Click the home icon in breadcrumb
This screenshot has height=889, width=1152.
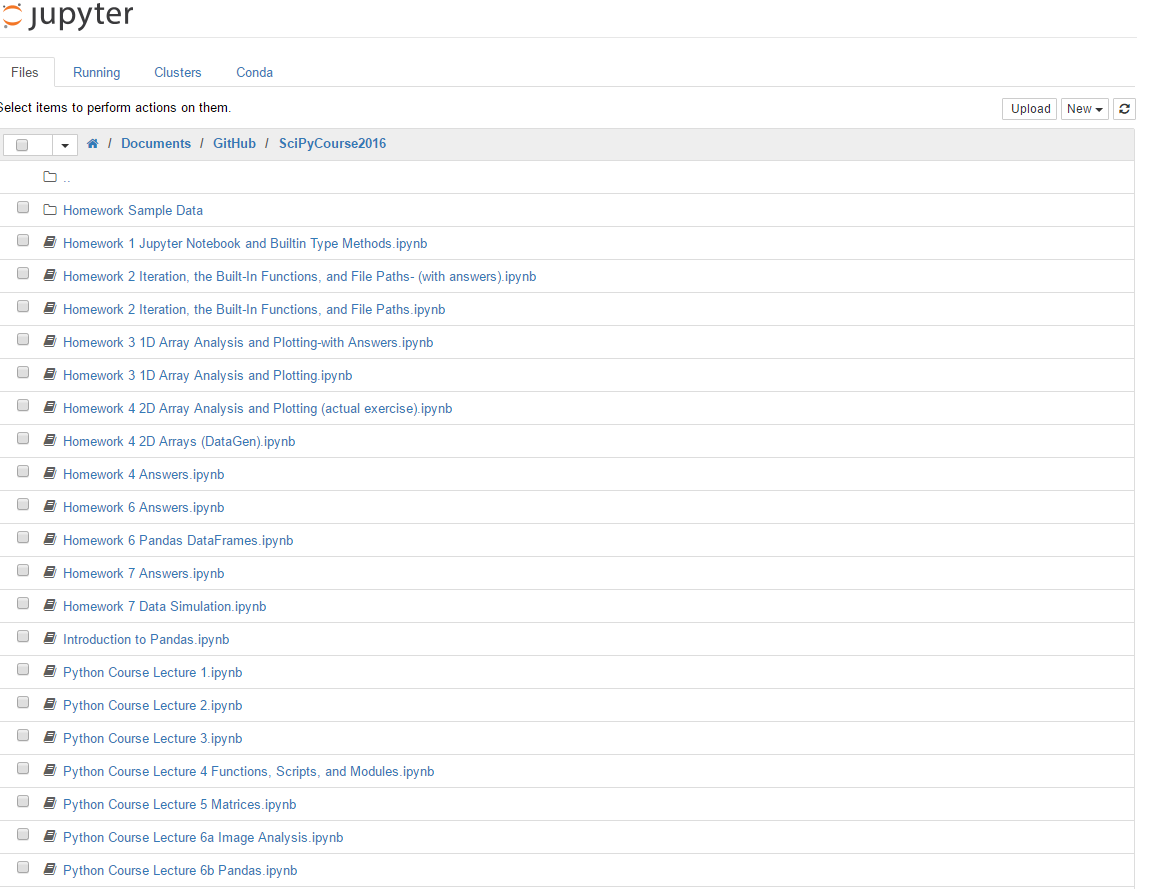(x=93, y=144)
